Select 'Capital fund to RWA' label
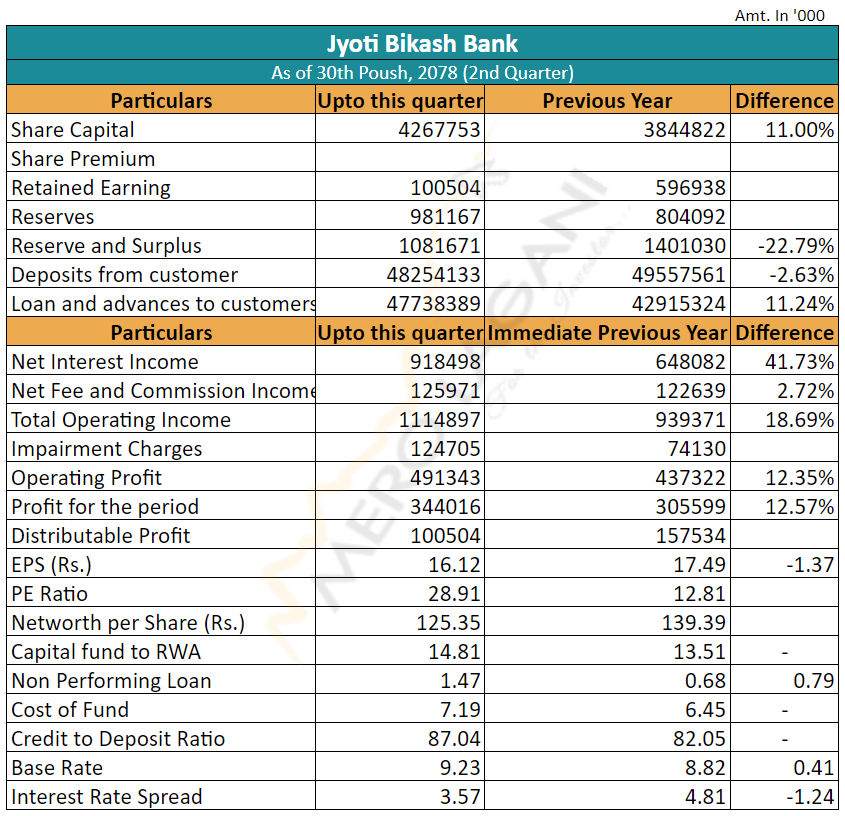The width and height of the screenshot is (845, 816). click(106, 653)
